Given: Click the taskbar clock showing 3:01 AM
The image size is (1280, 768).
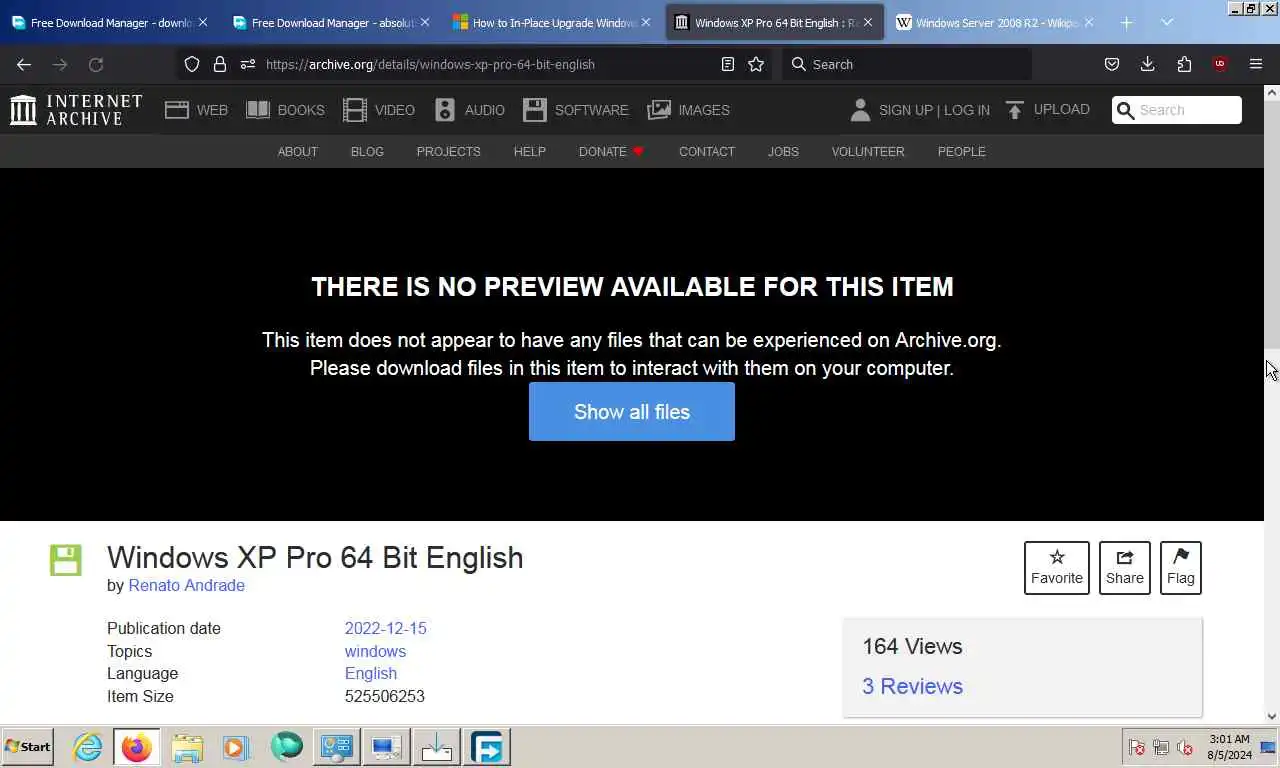Looking at the screenshot, I should point(1229,747).
